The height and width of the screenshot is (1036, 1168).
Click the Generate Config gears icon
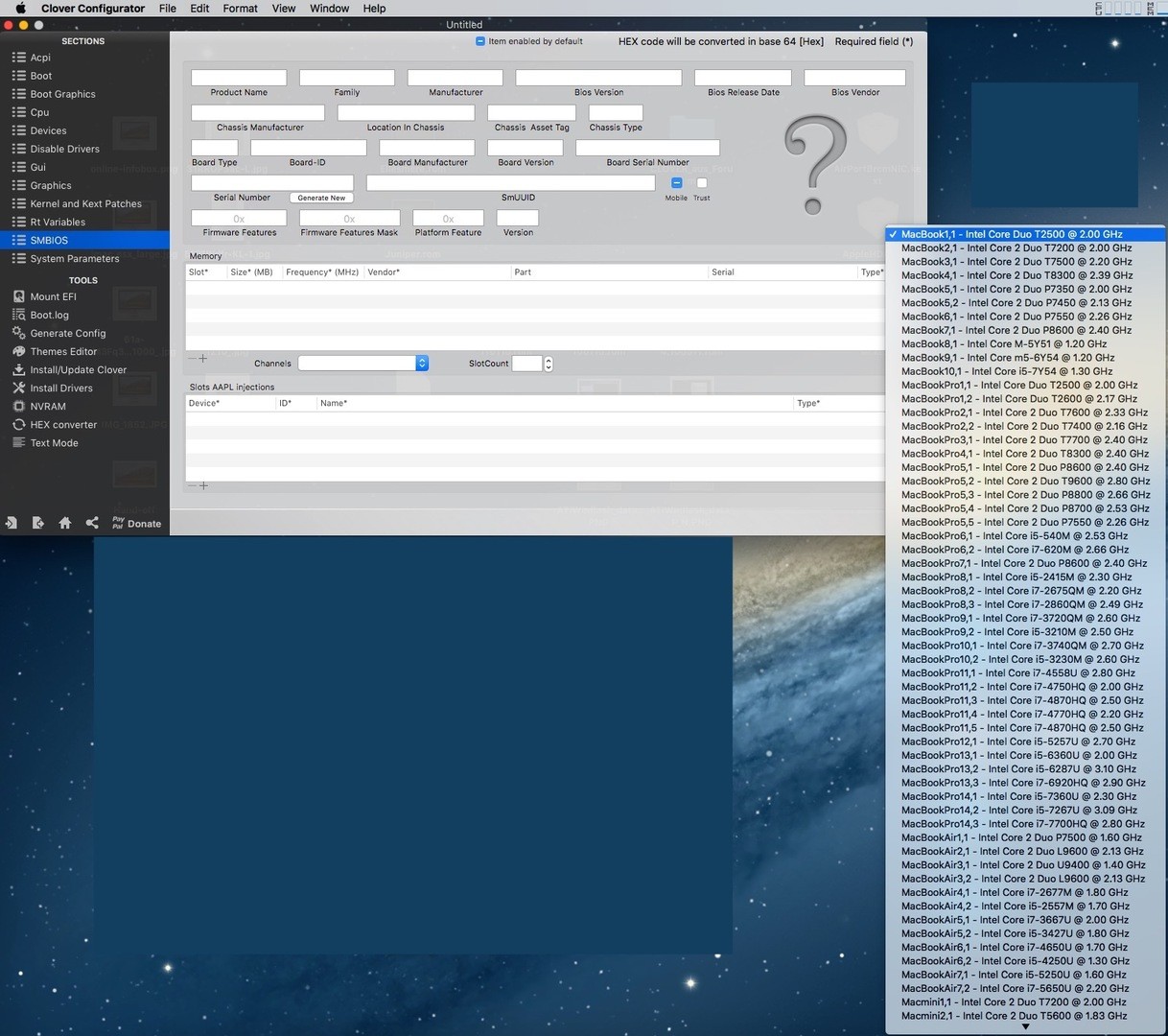[18, 333]
